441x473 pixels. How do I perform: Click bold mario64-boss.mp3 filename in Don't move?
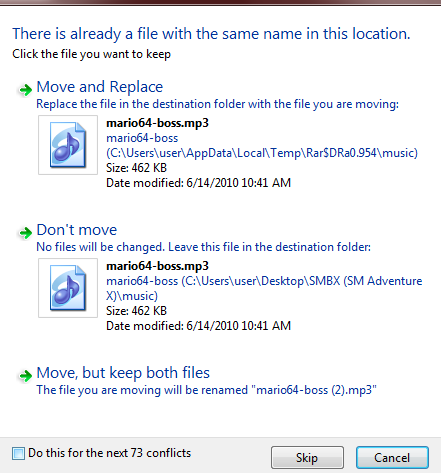coord(157,266)
